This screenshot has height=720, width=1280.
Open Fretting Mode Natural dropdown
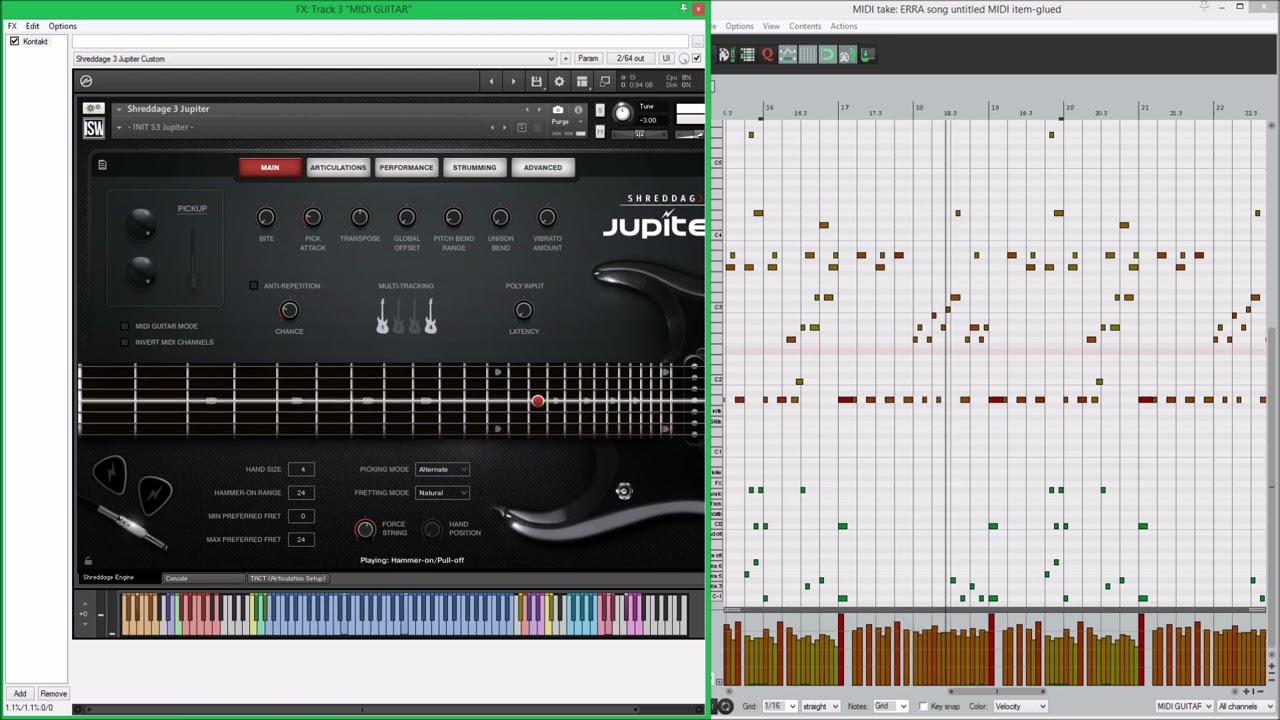443,492
